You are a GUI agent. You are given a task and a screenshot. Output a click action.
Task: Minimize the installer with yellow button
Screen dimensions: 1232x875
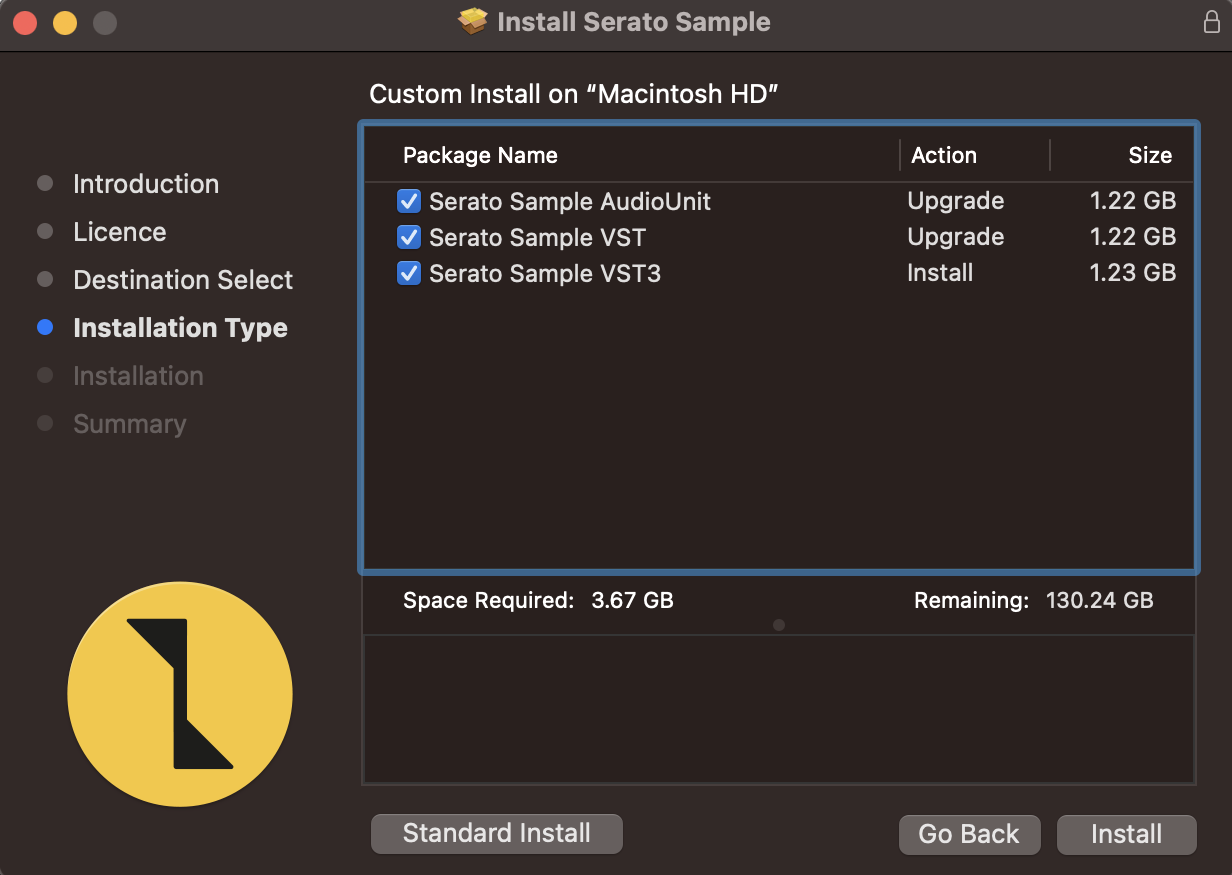point(65,22)
